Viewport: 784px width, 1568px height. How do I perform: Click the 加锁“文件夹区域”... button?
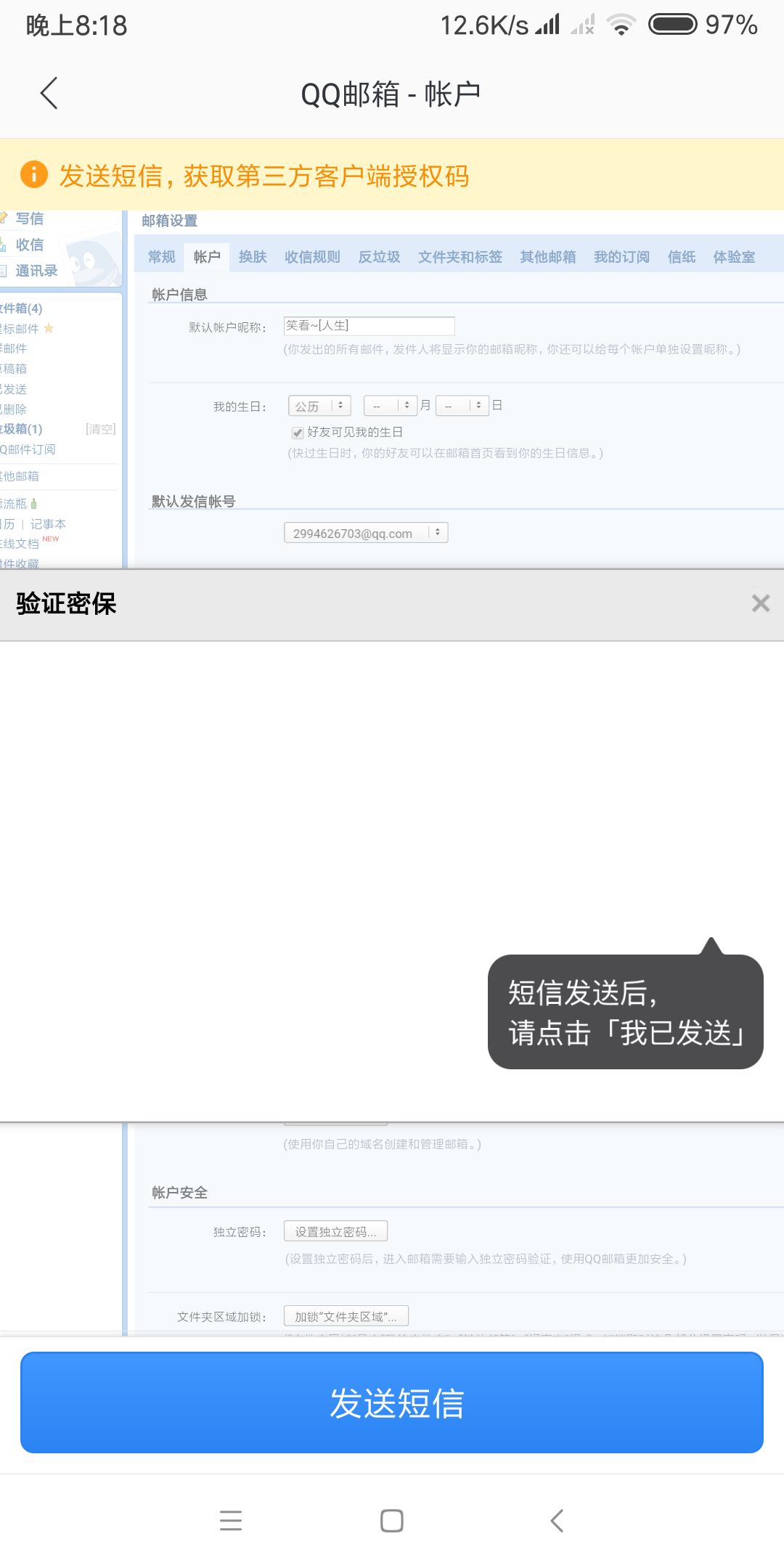click(346, 1316)
